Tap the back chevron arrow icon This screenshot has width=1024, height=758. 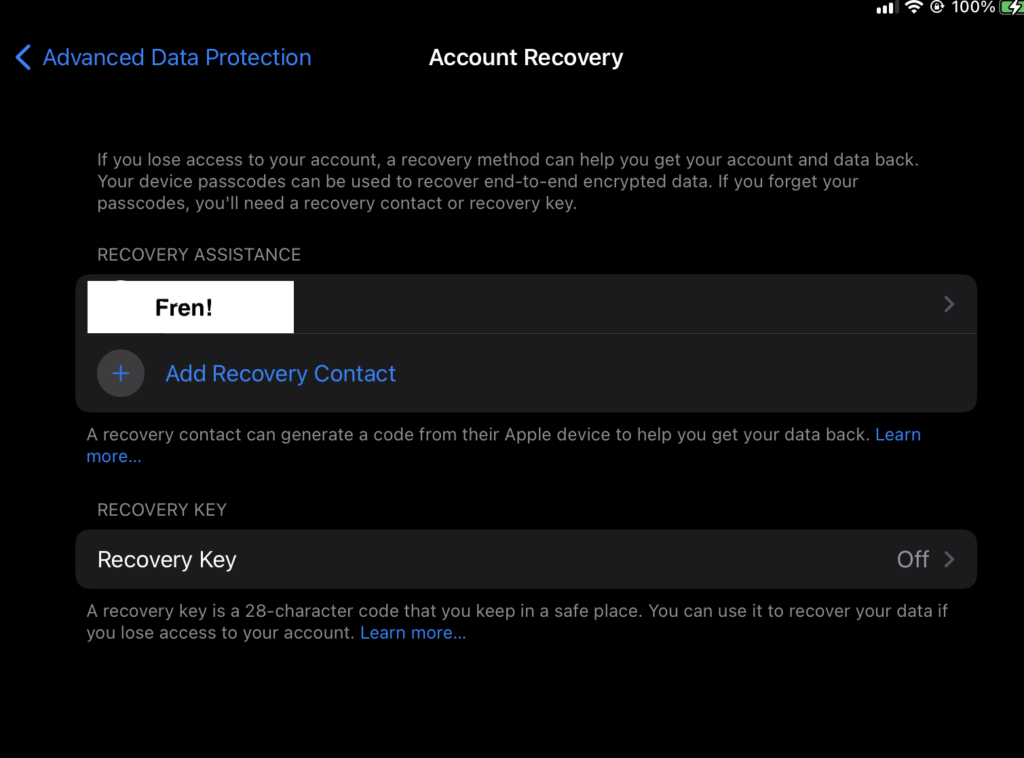pos(23,57)
